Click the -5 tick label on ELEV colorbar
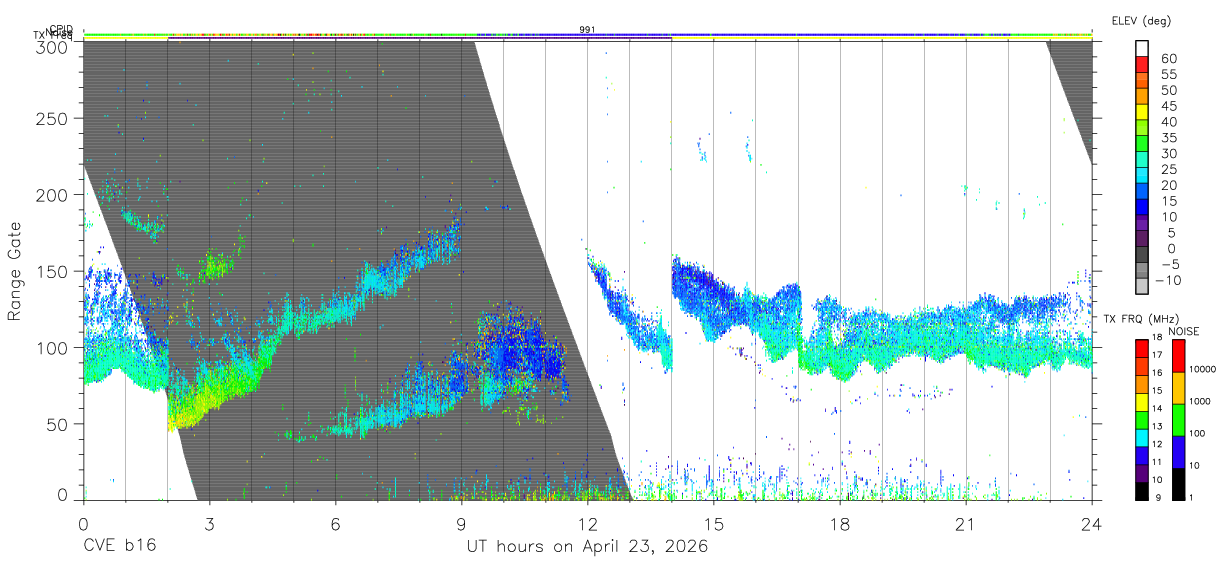Viewport: 1228px width, 567px height. [x=1169, y=264]
